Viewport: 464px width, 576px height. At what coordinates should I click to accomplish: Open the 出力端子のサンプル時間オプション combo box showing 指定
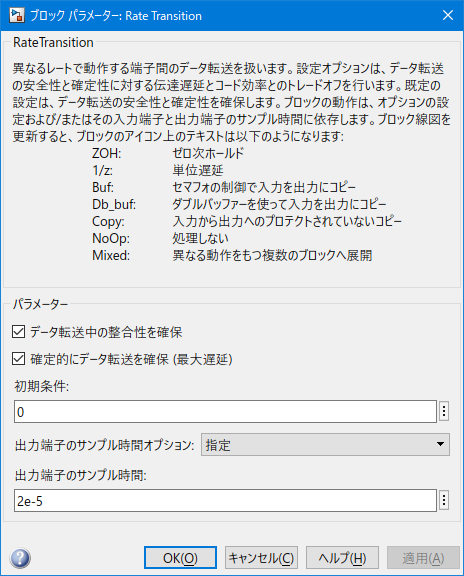tap(325, 444)
